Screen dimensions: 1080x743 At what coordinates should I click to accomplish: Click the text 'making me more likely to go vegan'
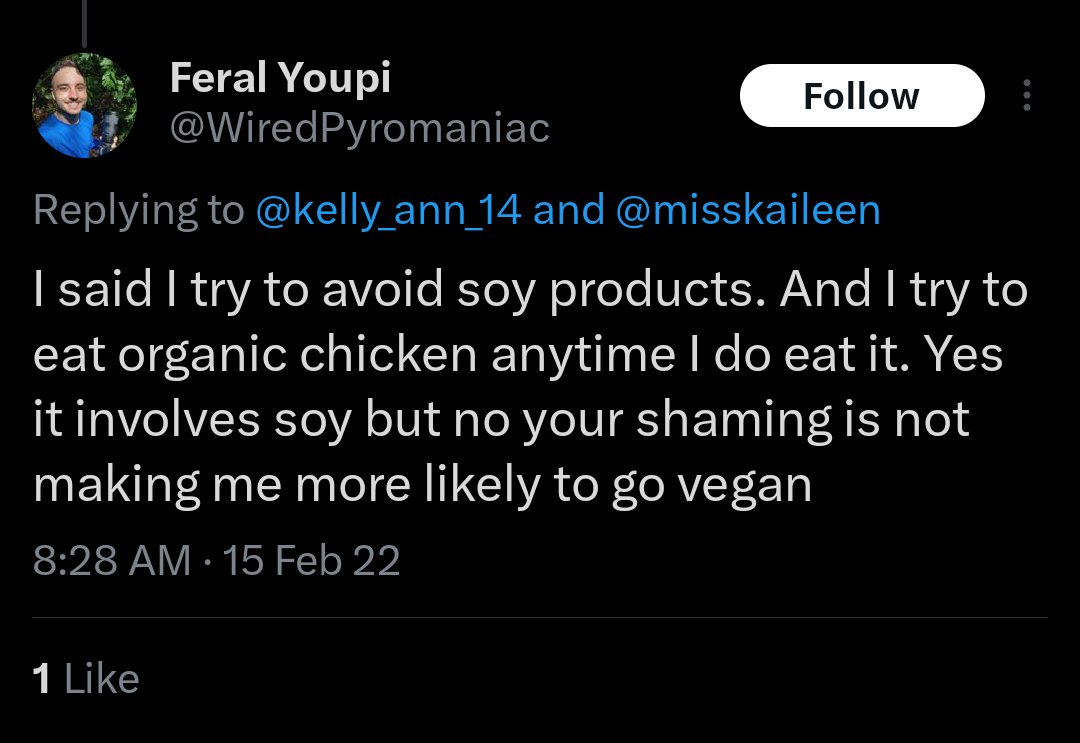[421, 485]
